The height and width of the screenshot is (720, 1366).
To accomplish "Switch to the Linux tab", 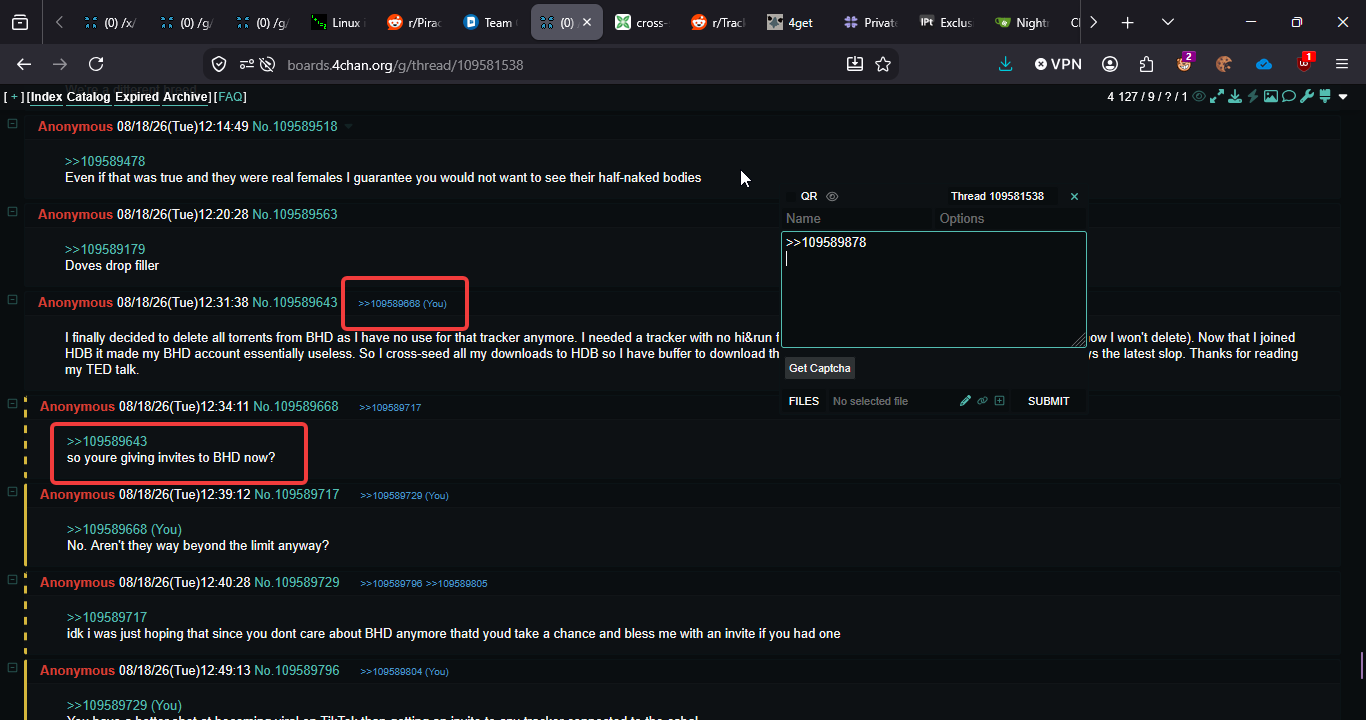I will coord(337,22).
